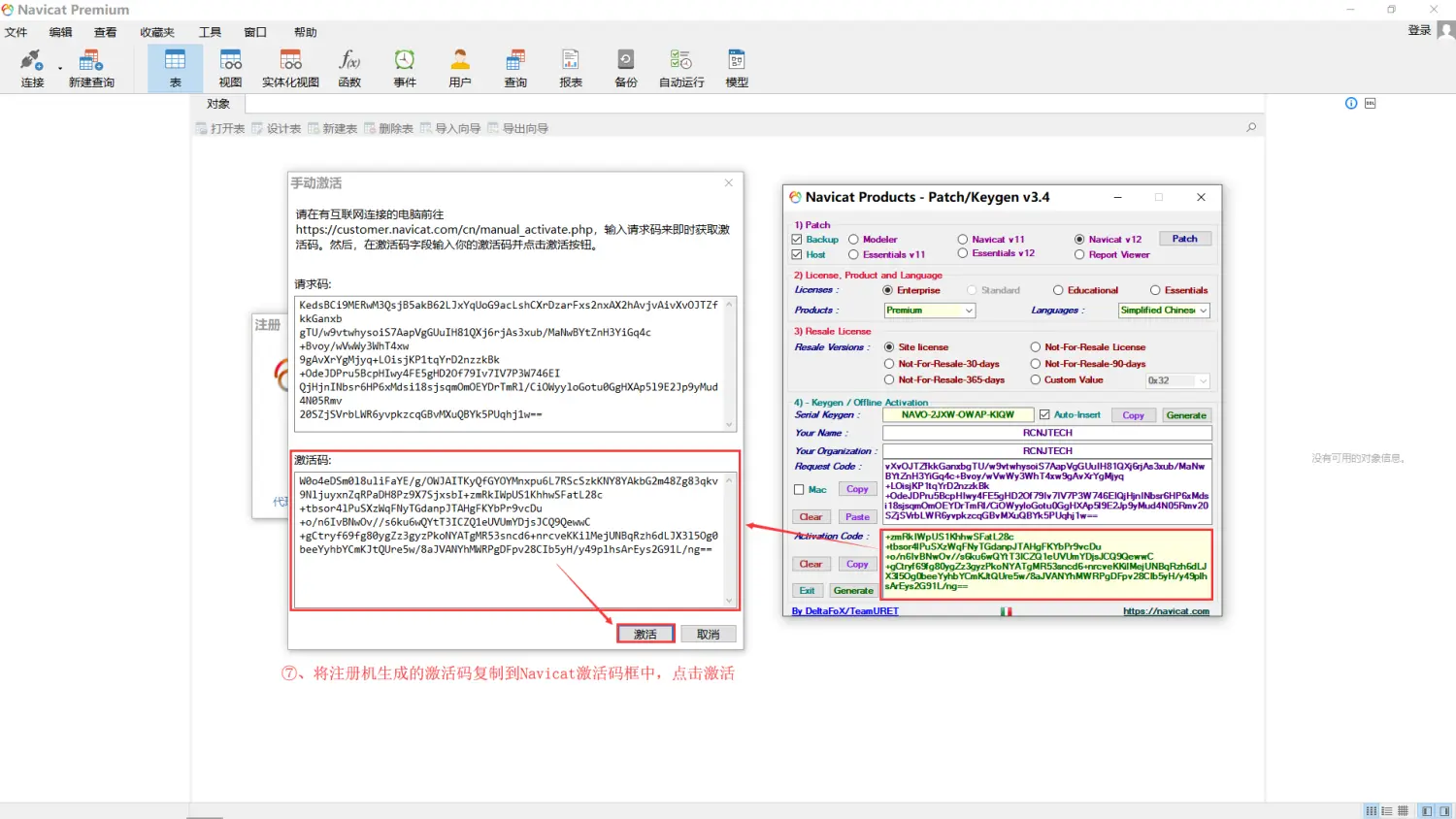Select the Custom Value radio button
This screenshot has width=1456, height=819.
(1036, 380)
